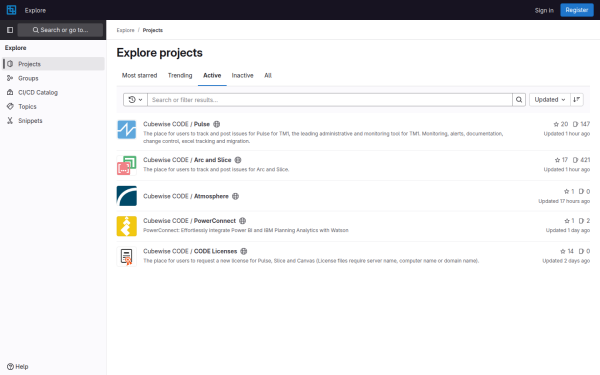Open Cubewise CODE / PowerConnect link
This screenshot has height=375, width=600.
(x=189, y=221)
